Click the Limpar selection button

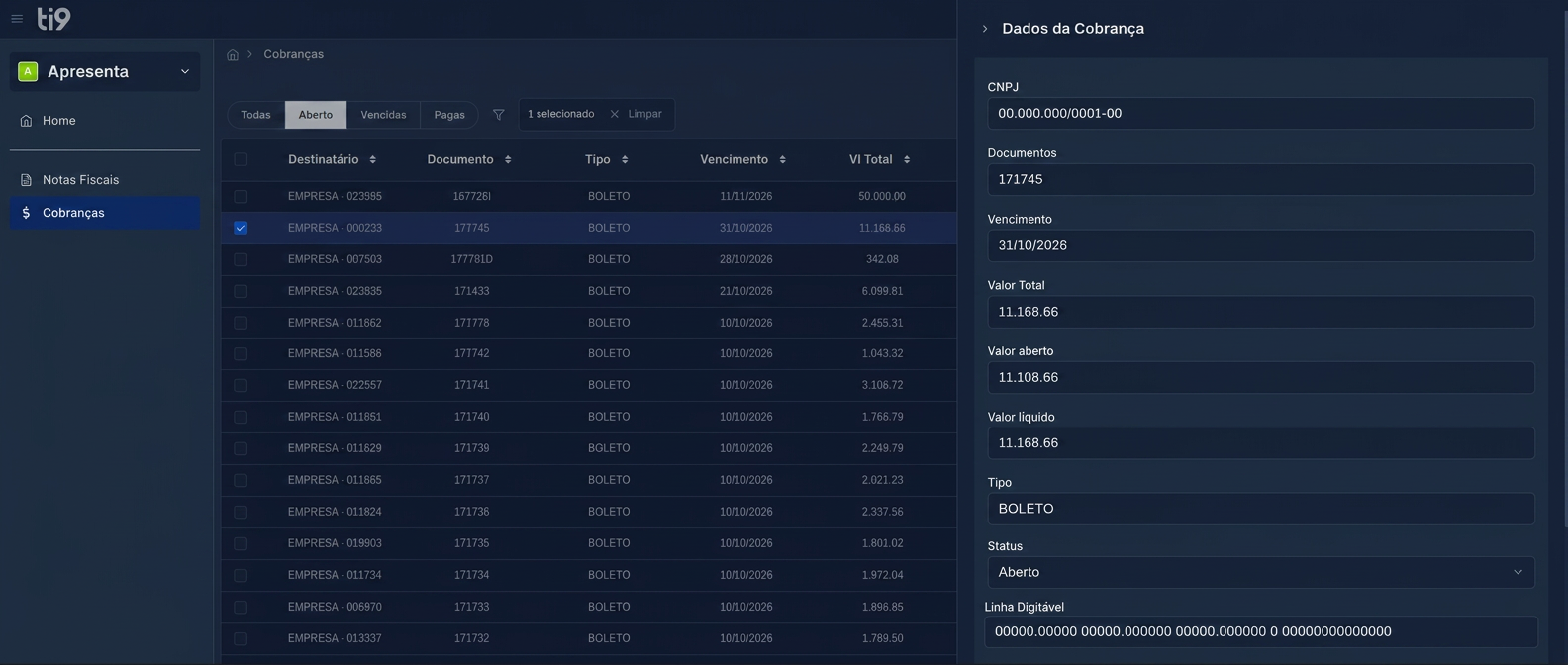636,115
